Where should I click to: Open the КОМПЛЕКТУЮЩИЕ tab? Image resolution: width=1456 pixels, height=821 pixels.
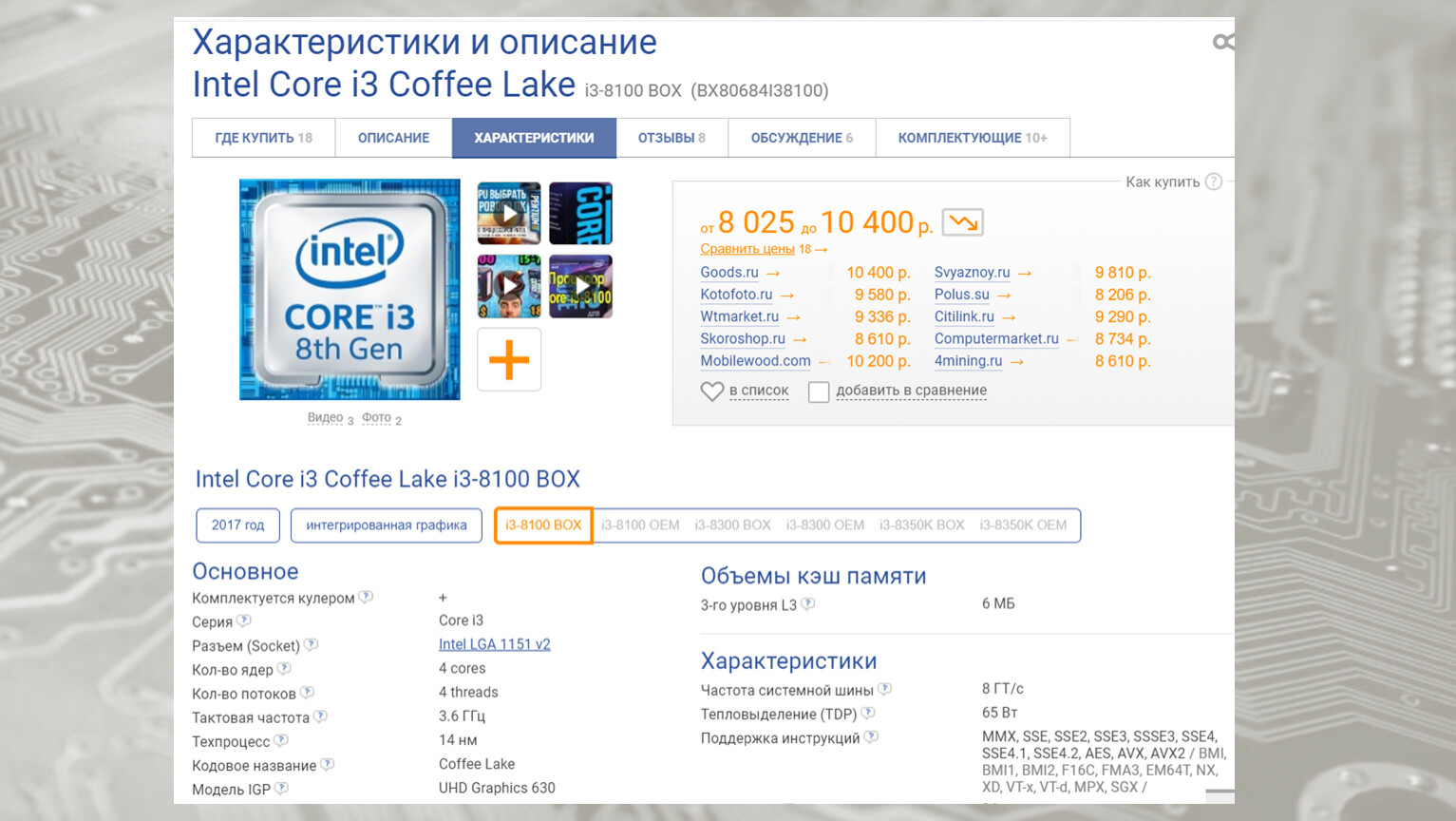[x=972, y=138]
